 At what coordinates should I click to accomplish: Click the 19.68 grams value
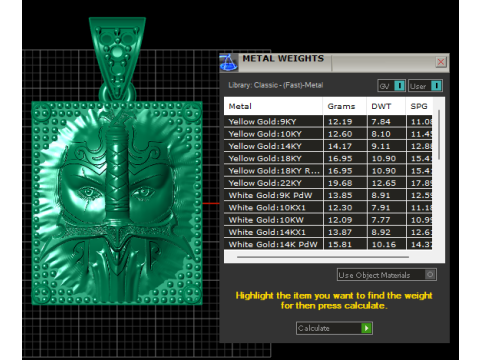(340, 183)
